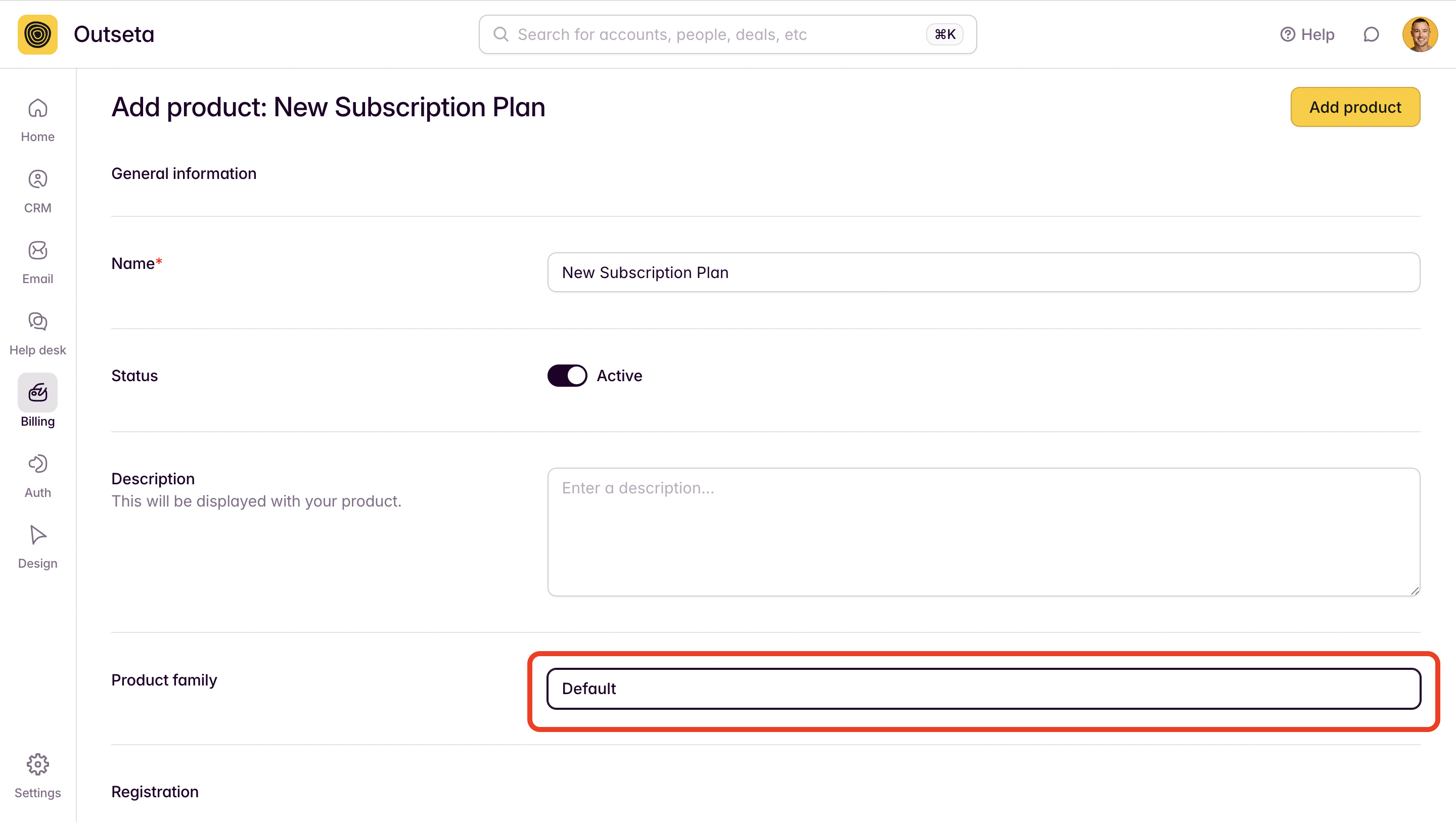Viewport: 1456px width, 822px height.
Task: Focus the accounts and people search box
Action: coord(727,34)
